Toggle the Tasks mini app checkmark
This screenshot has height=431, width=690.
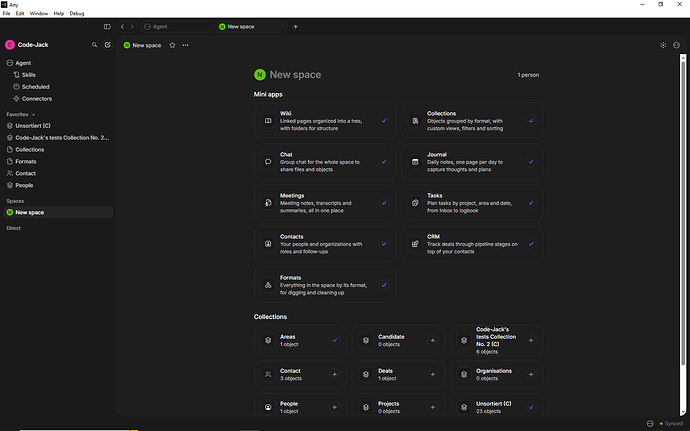(531, 203)
